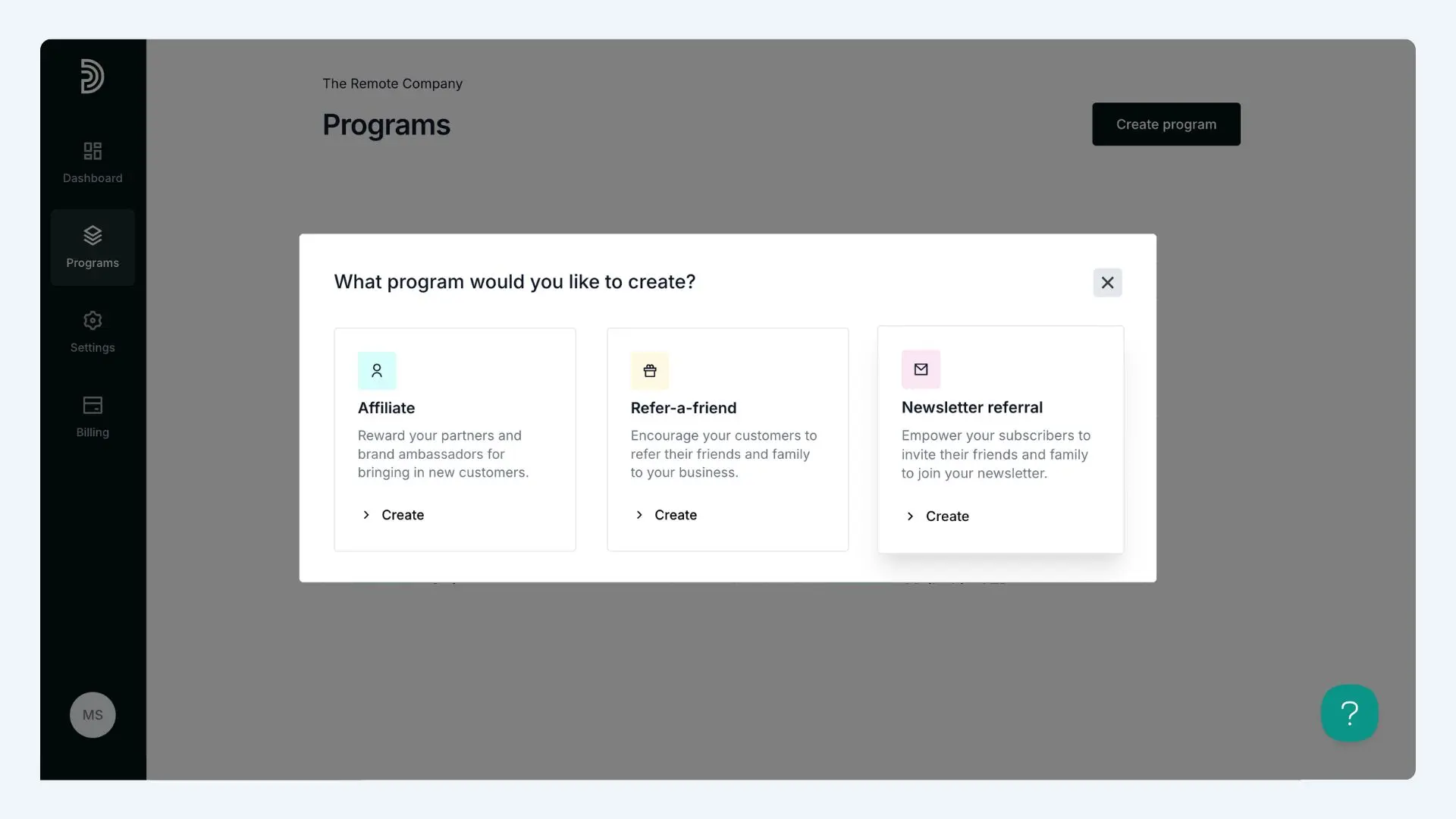
Task: Click chevron beside Refer-a-friend Create
Action: [639, 515]
